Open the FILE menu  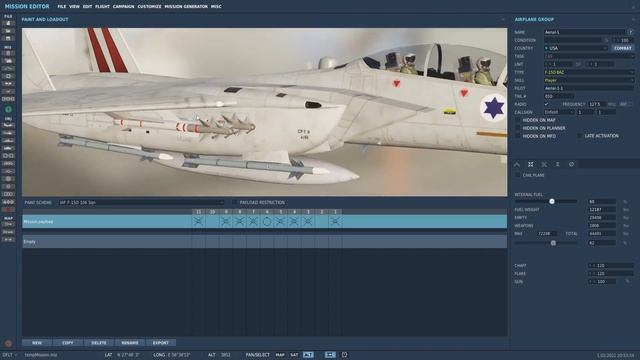62,7
